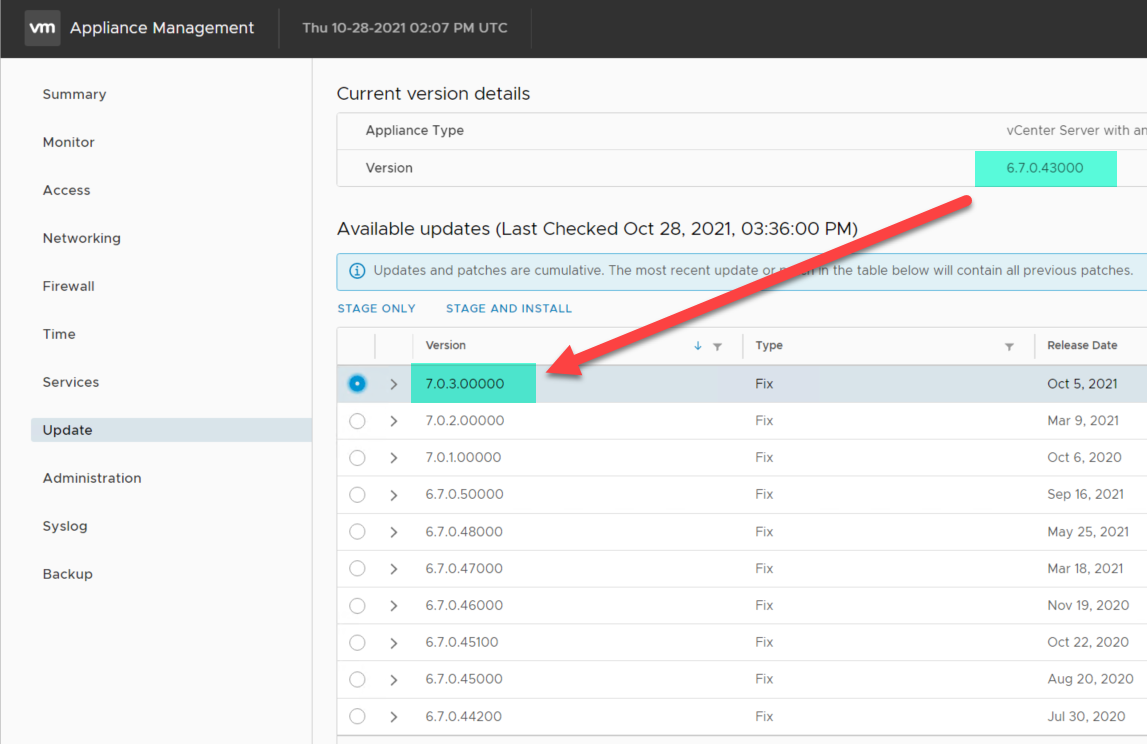Click the Release Date column header
Image resolution: width=1147 pixels, height=744 pixels.
pyautogui.click(x=1082, y=345)
